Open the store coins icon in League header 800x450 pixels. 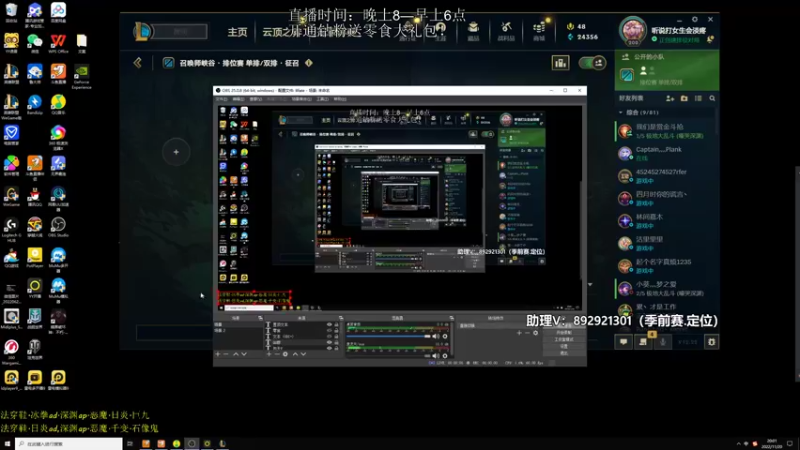[x=539, y=31]
